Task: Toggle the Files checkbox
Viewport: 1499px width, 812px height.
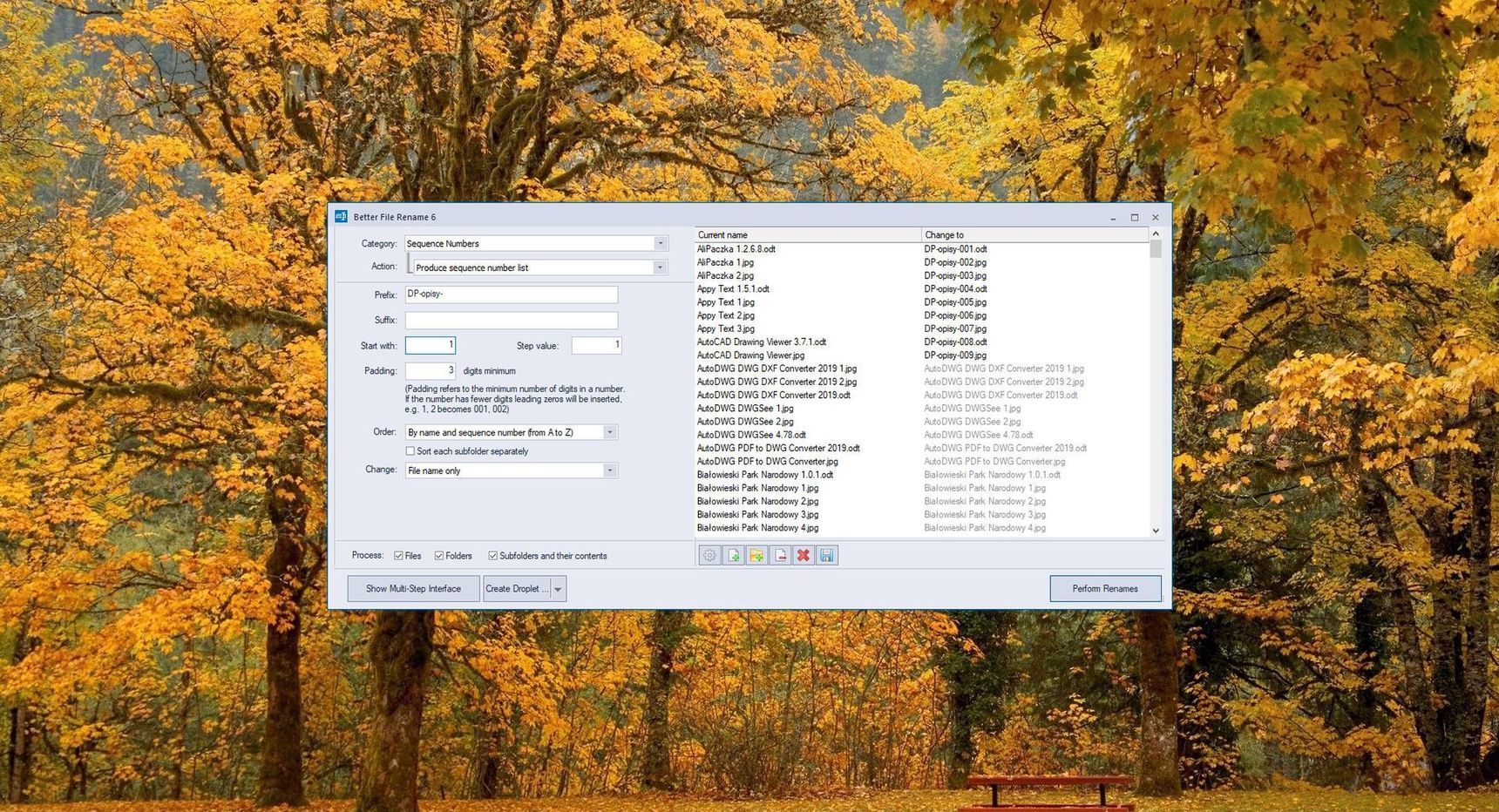Action: point(398,556)
